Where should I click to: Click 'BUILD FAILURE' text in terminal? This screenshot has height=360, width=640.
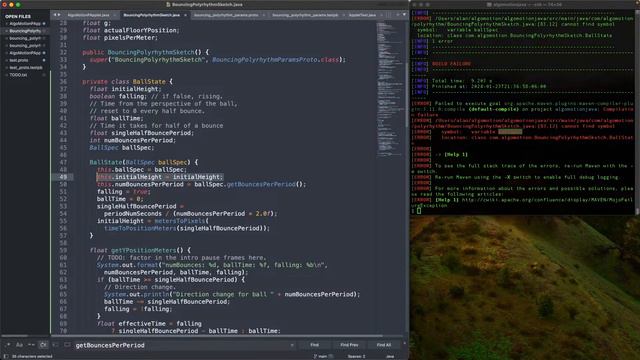pos(451,64)
